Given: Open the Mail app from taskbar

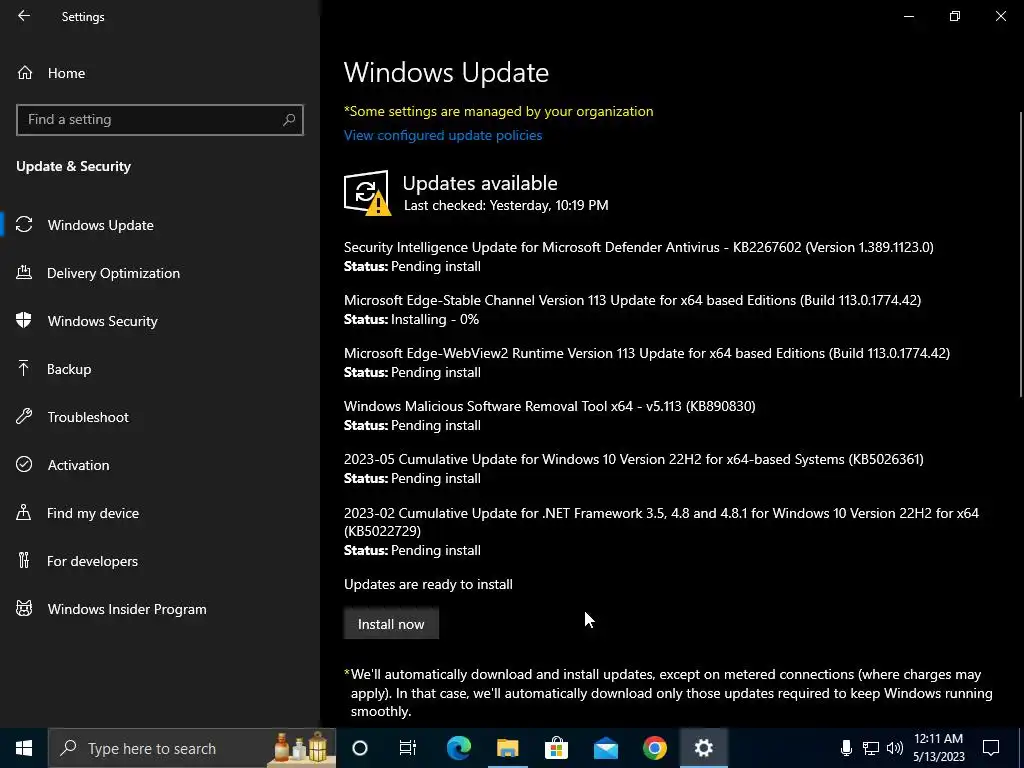Looking at the screenshot, I should point(605,748).
